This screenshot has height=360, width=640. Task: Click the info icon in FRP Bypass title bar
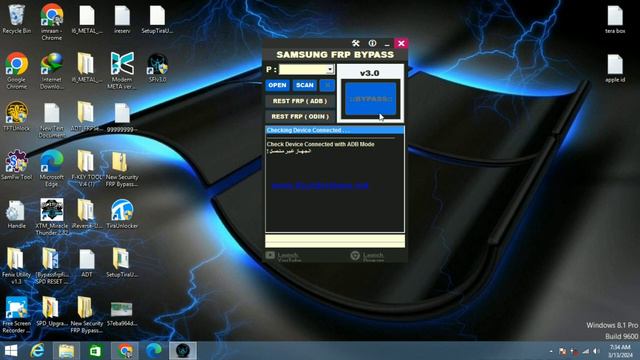(372, 43)
